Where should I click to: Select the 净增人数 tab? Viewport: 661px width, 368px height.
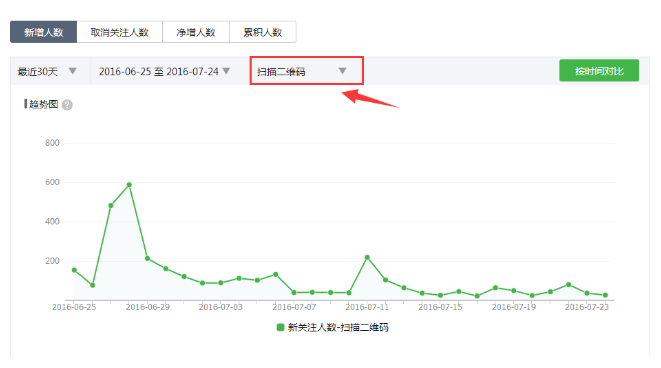click(x=196, y=32)
